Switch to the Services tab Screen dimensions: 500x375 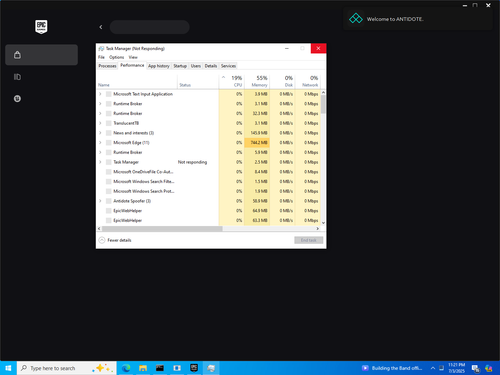click(228, 66)
